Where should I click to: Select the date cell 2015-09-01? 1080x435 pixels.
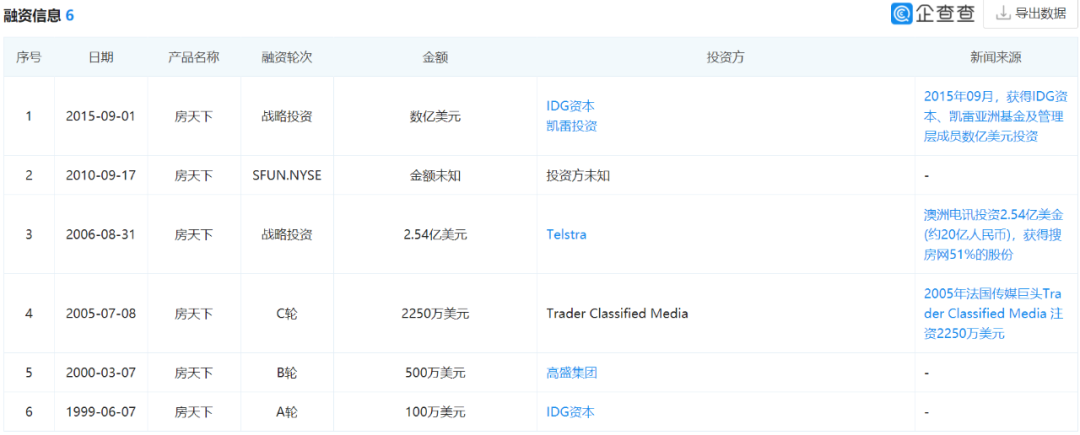click(x=101, y=116)
